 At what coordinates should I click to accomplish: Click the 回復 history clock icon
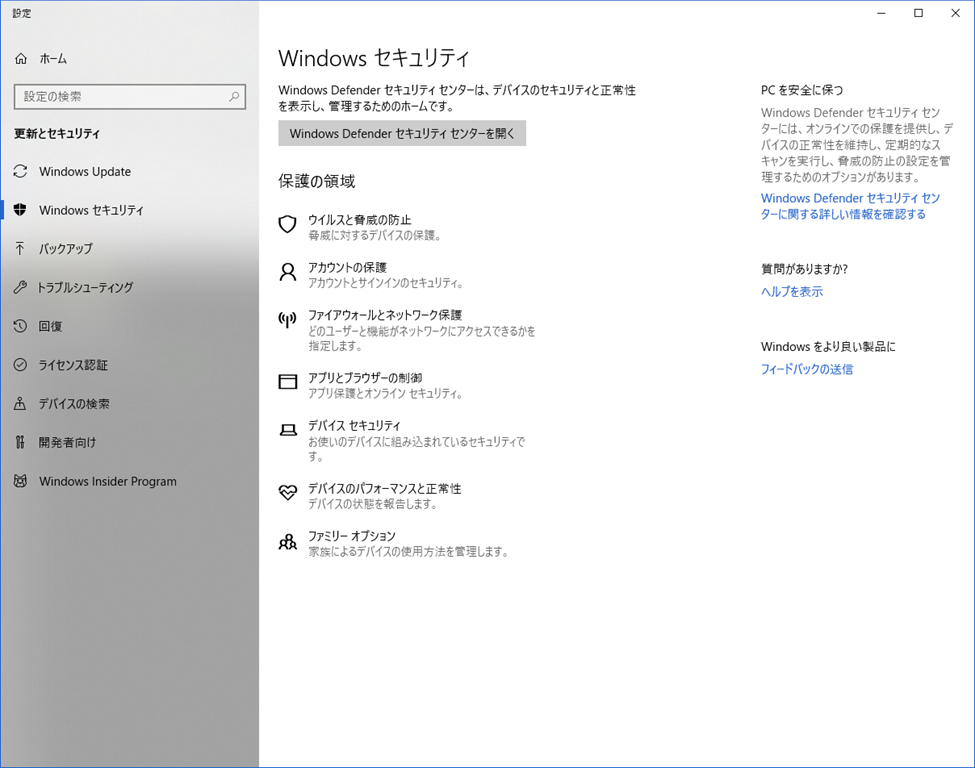pos(21,326)
